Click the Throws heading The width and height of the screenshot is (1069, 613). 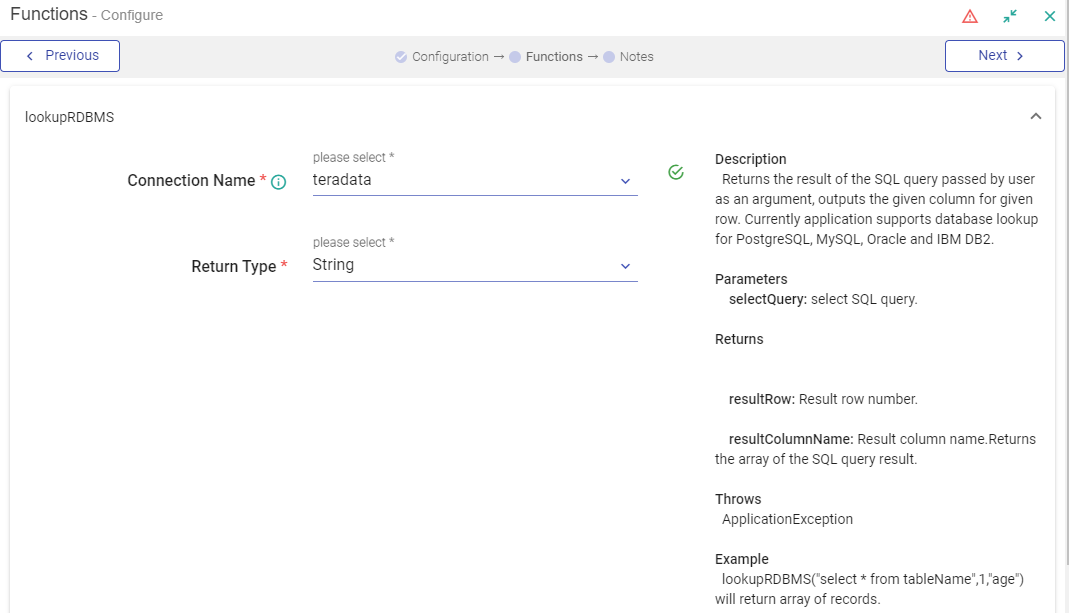(x=738, y=499)
